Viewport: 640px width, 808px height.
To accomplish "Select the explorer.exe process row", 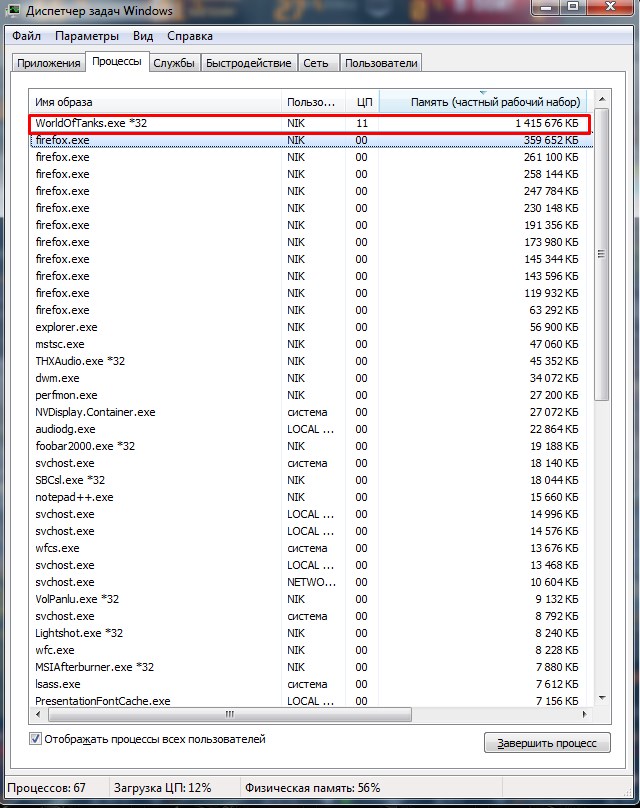I will click(310, 327).
